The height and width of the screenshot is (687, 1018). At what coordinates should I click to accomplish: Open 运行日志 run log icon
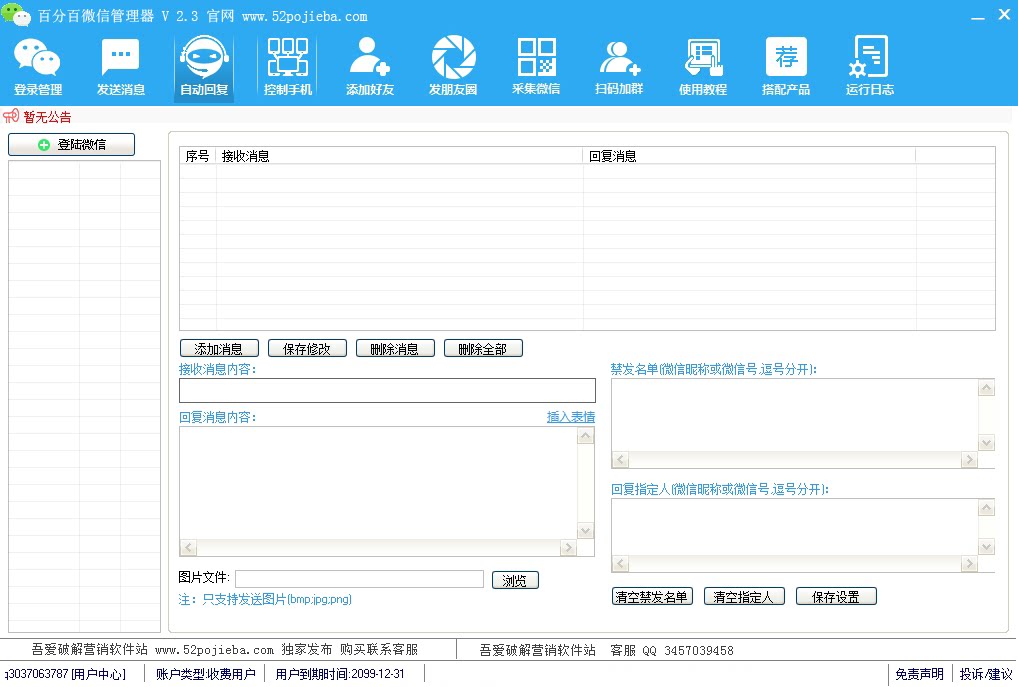[x=869, y=67]
